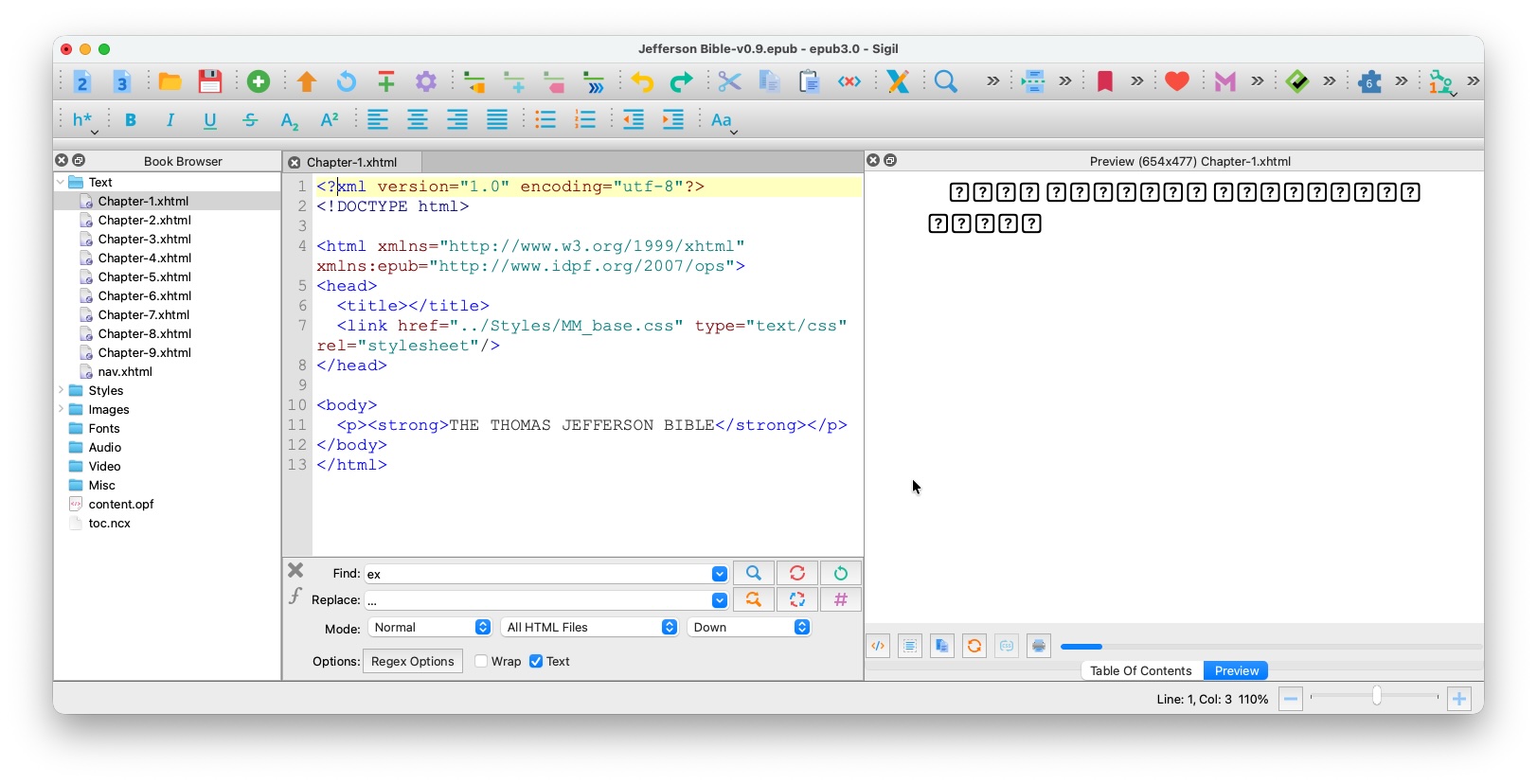Click the zoom slider handle in status bar
Viewport: 1537px width, 784px height.
click(1377, 697)
